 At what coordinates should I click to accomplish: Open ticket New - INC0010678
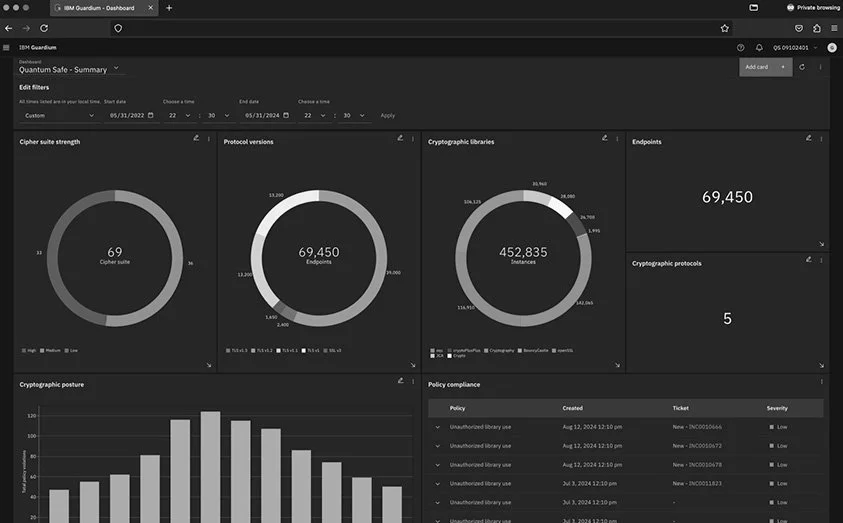click(x=697, y=465)
